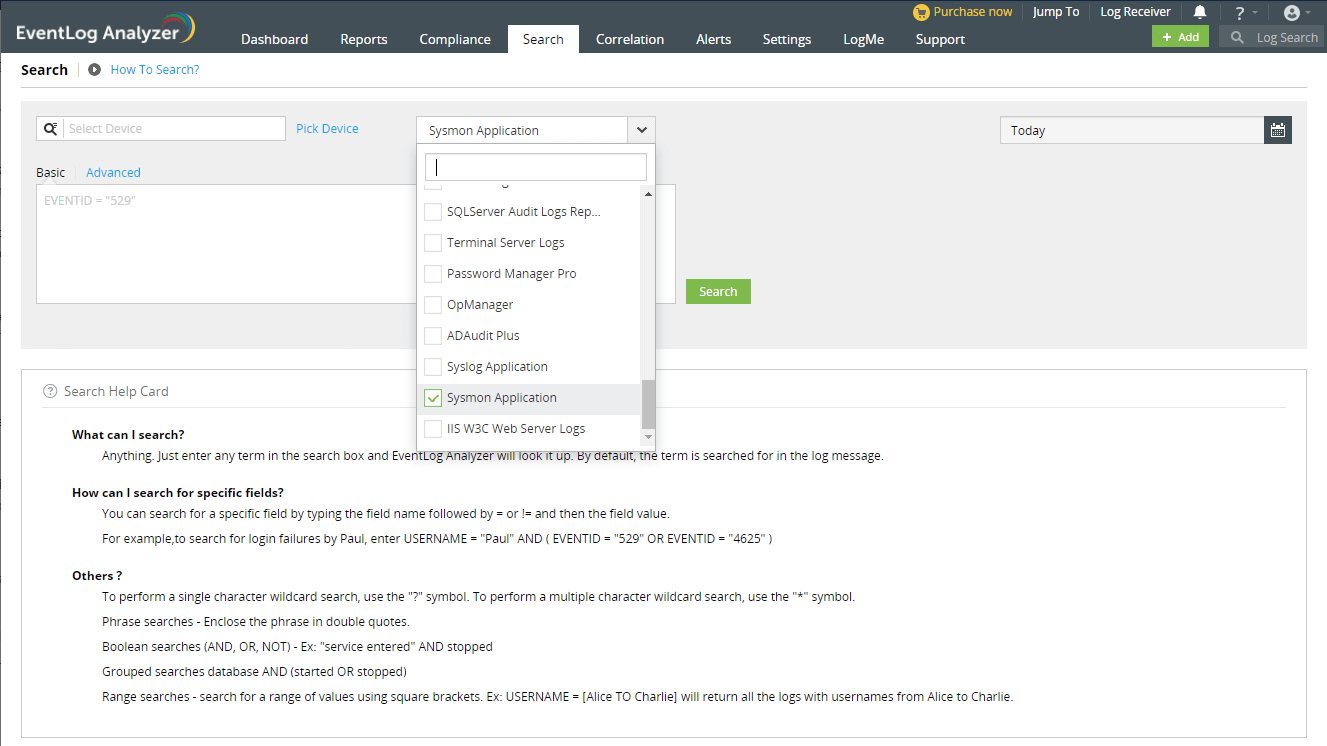Check the ADAudit Plus checkbox

point(433,336)
